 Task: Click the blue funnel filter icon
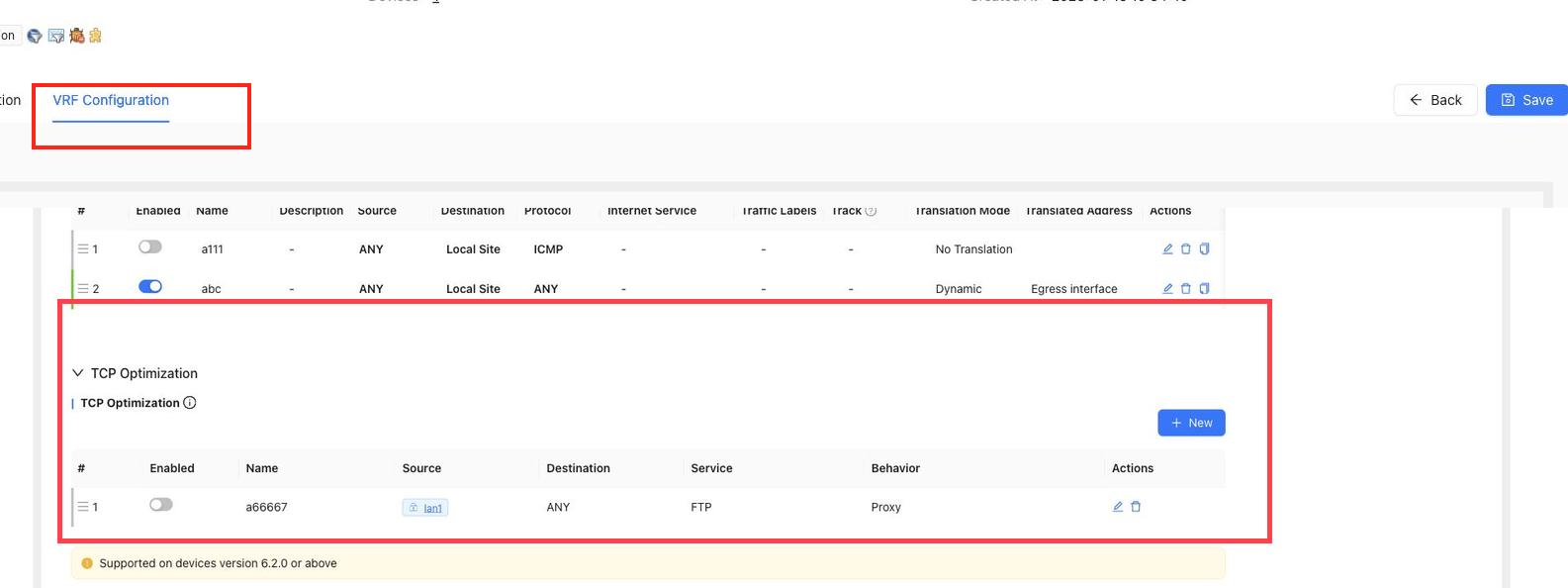(35, 36)
